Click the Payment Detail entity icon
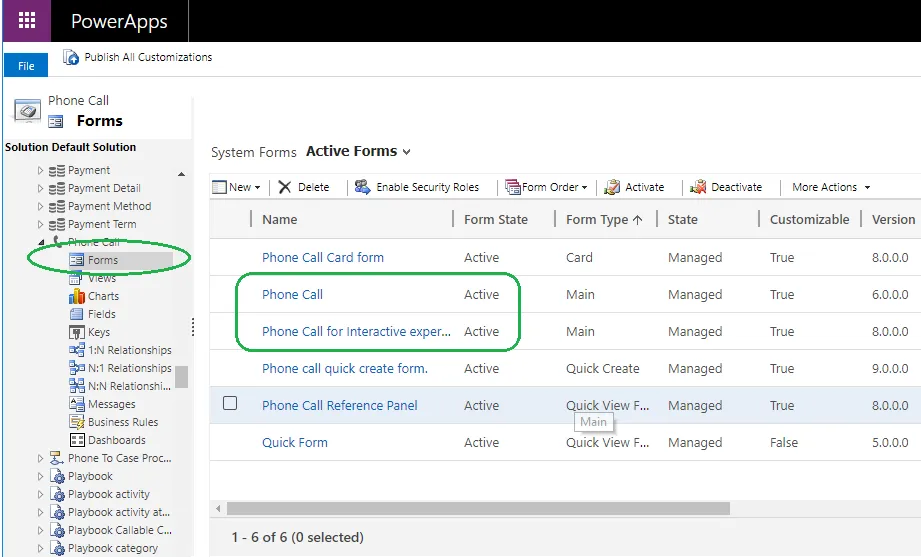This screenshot has width=921, height=557. tap(57, 189)
